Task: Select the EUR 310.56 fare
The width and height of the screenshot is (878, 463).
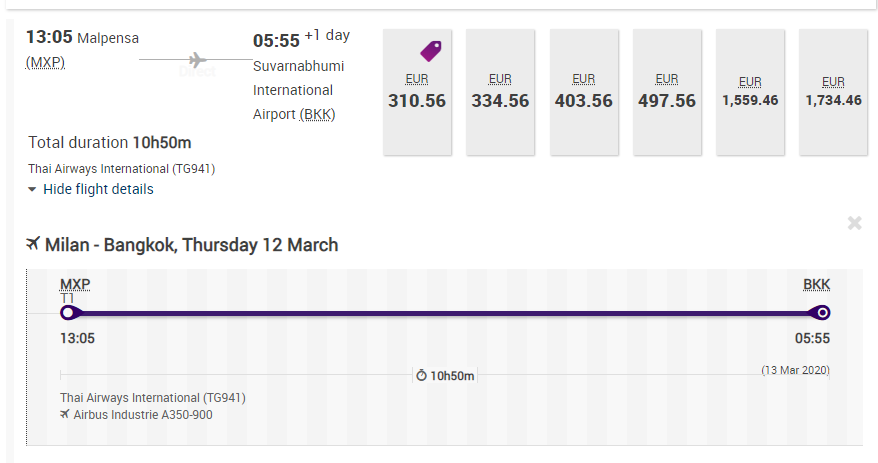Action: click(x=417, y=92)
